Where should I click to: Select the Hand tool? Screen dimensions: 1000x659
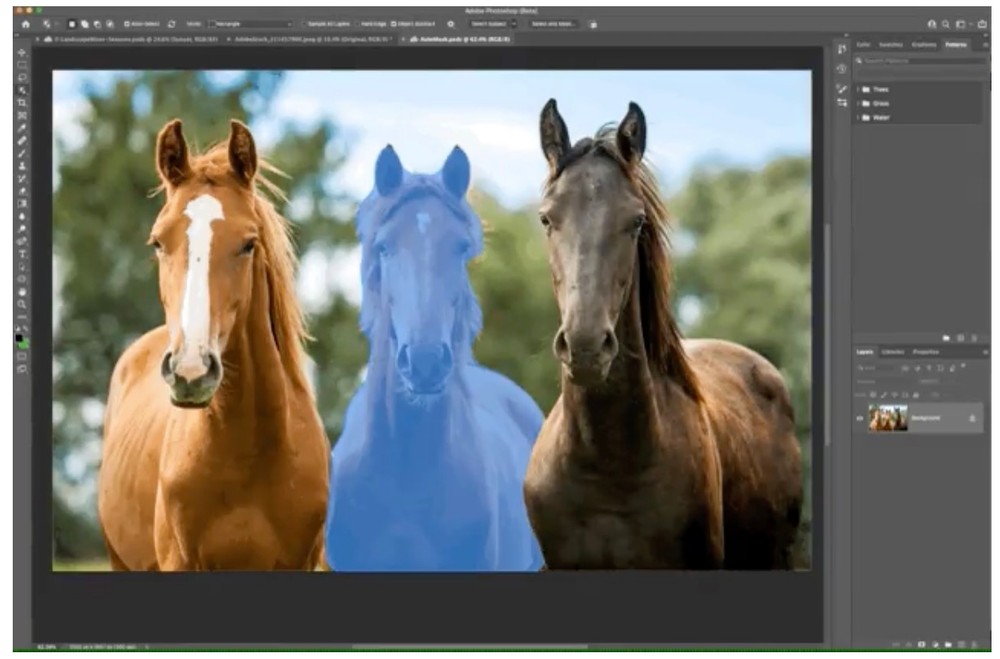click(22, 291)
